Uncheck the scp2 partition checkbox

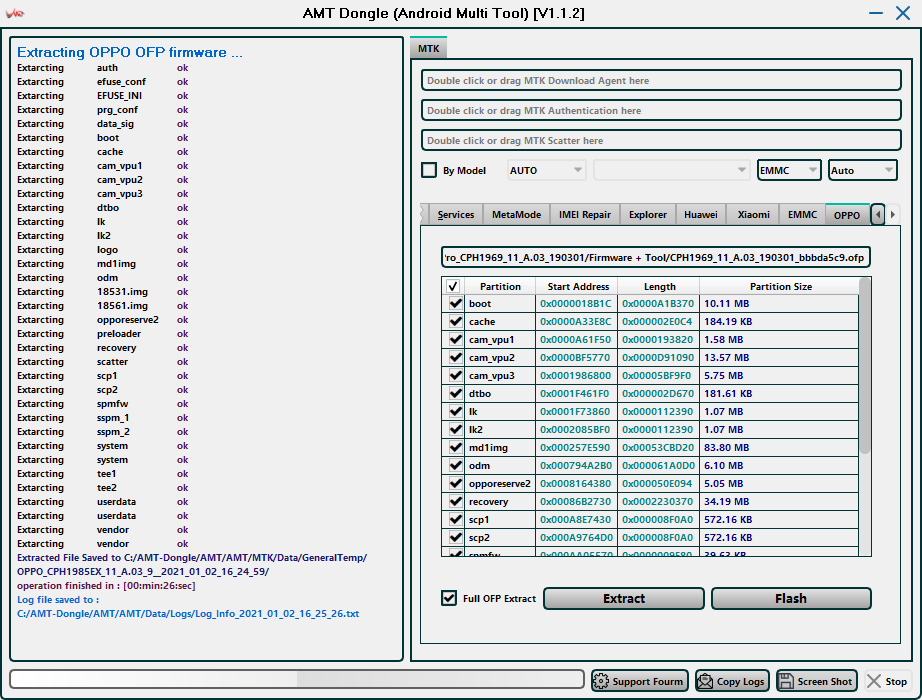tap(455, 538)
